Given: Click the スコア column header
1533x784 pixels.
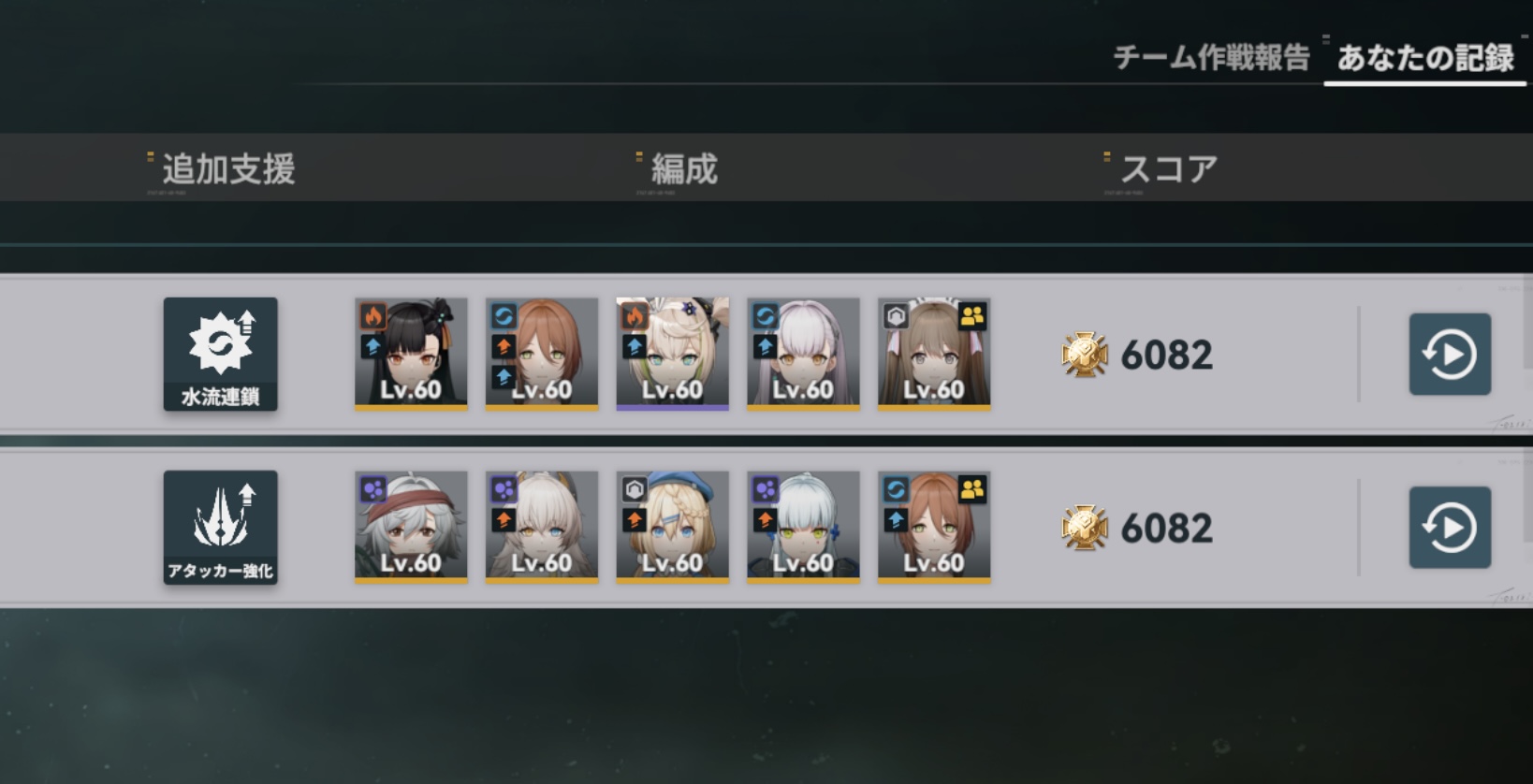Looking at the screenshot, I should 1169,169.
